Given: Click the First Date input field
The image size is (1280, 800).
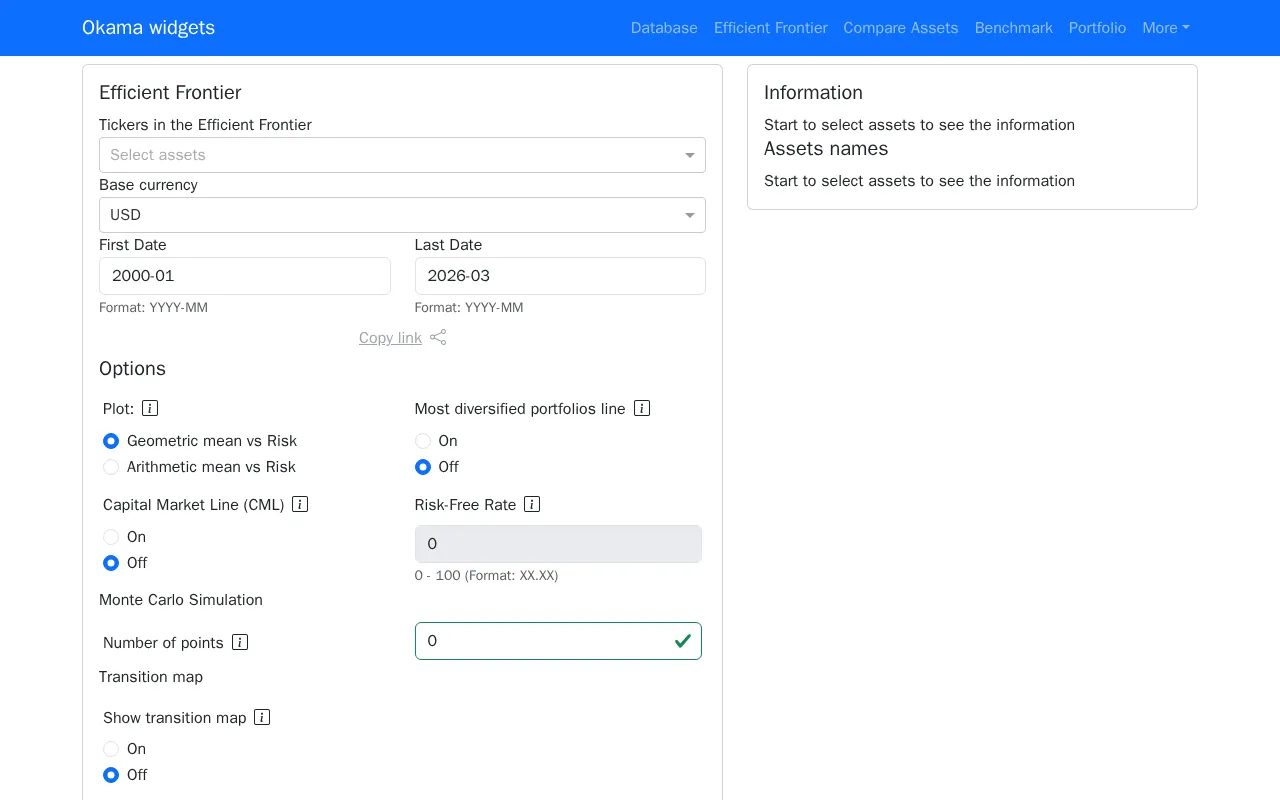Looking at the screenshot, I should click(x=245, y=276).
